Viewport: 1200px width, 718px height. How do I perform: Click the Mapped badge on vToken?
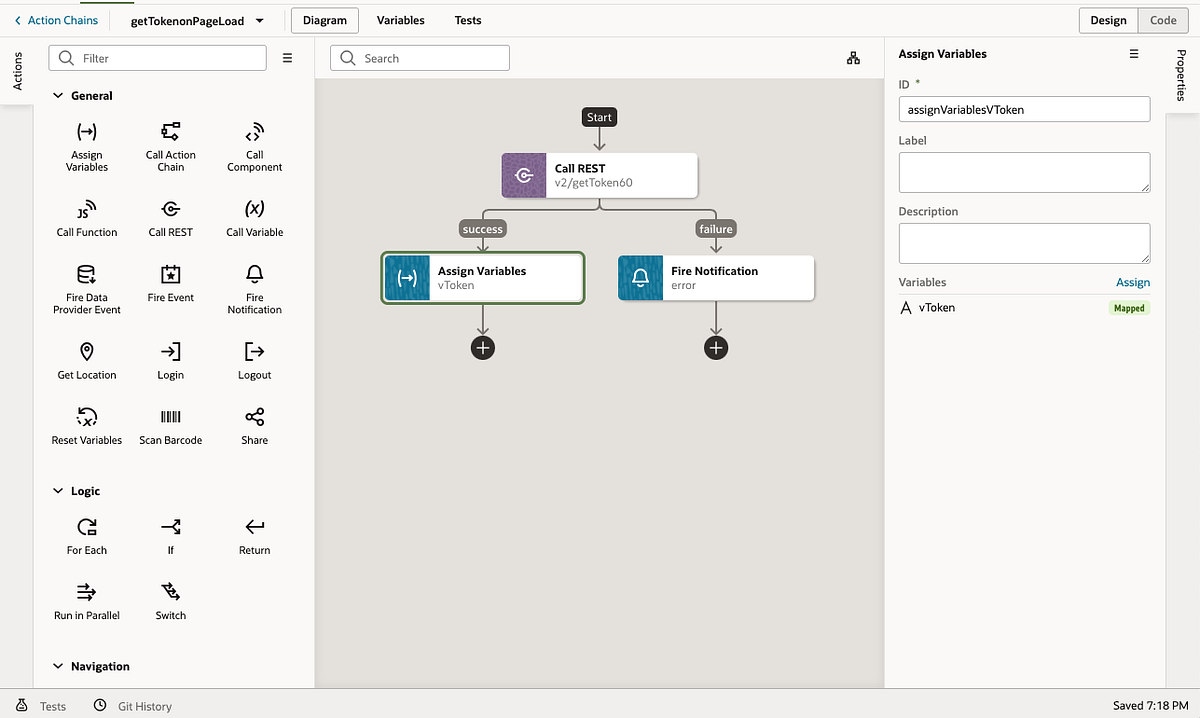pos(1128,308)
